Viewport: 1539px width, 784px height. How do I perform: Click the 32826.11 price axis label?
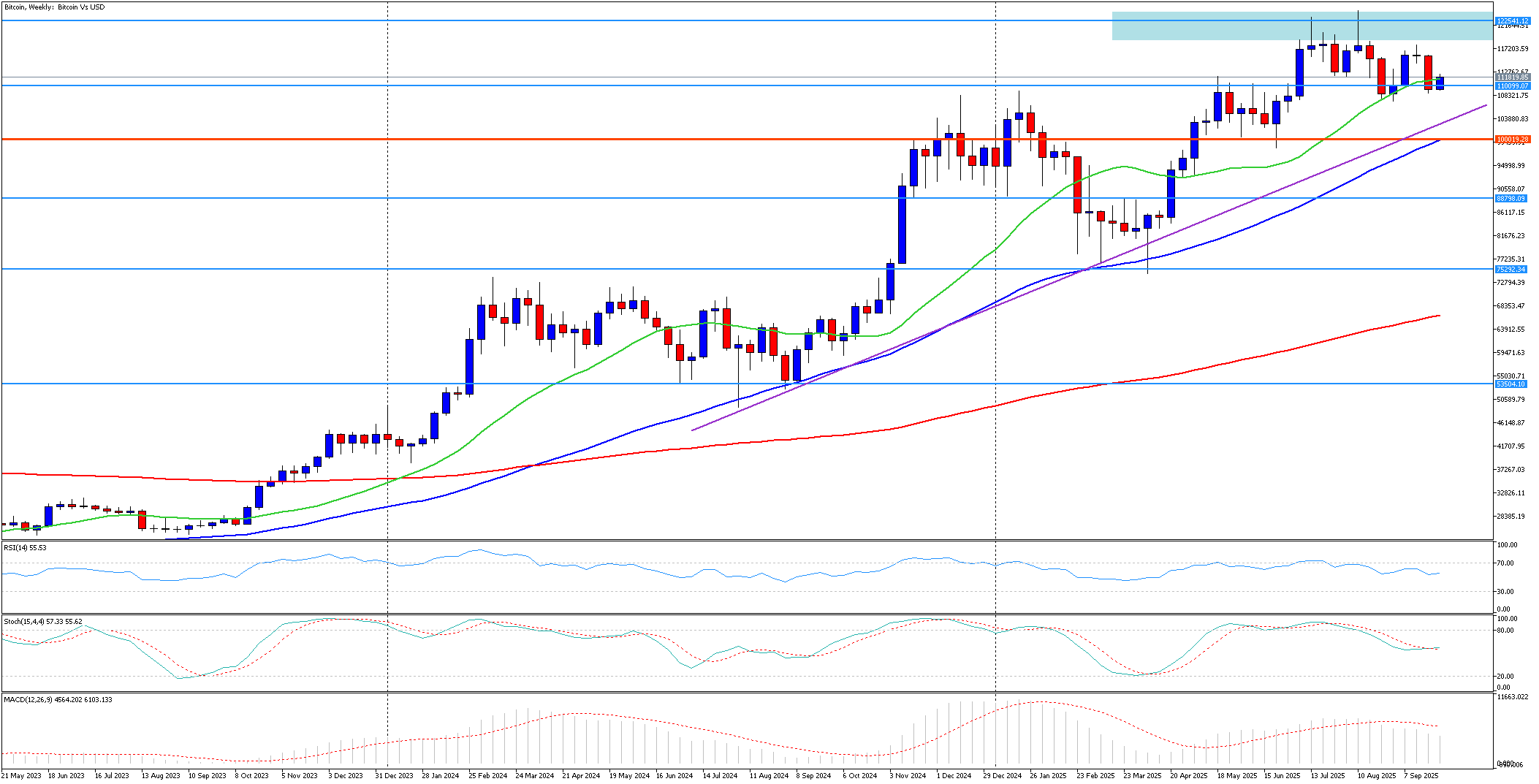click(1510, 493)
